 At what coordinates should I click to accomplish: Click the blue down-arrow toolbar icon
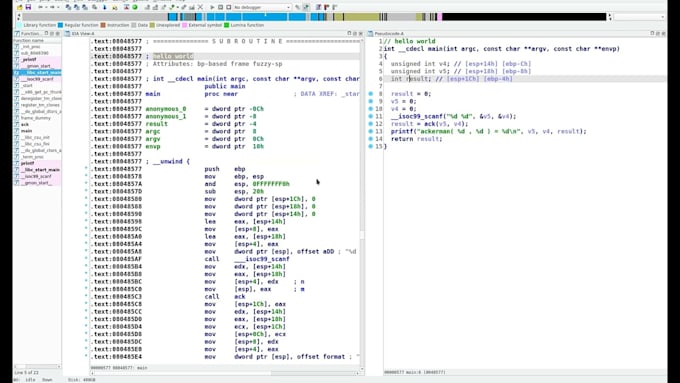point(105,7)
